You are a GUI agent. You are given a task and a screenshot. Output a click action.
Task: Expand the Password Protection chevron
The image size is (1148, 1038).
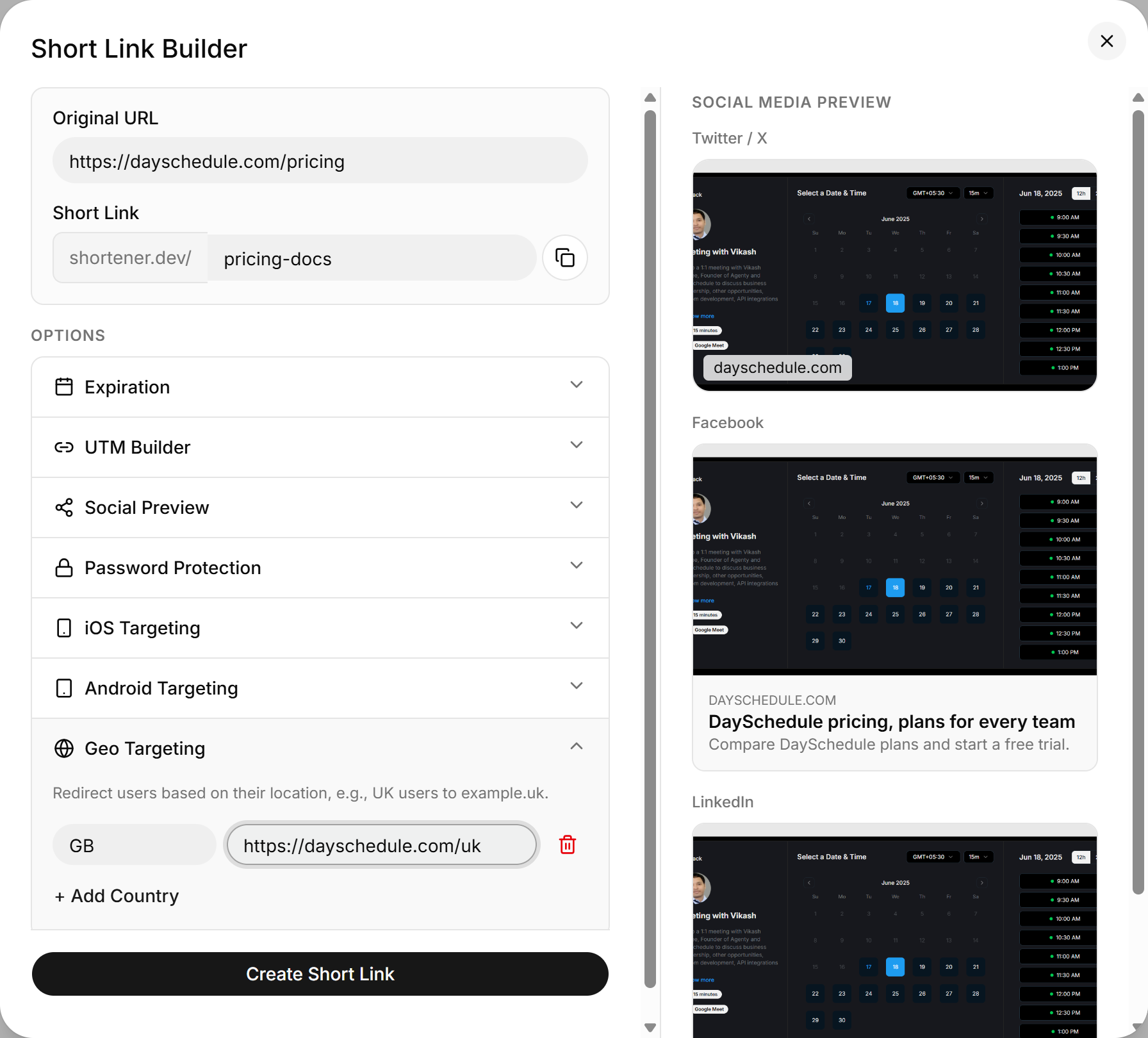click(577, 565)
